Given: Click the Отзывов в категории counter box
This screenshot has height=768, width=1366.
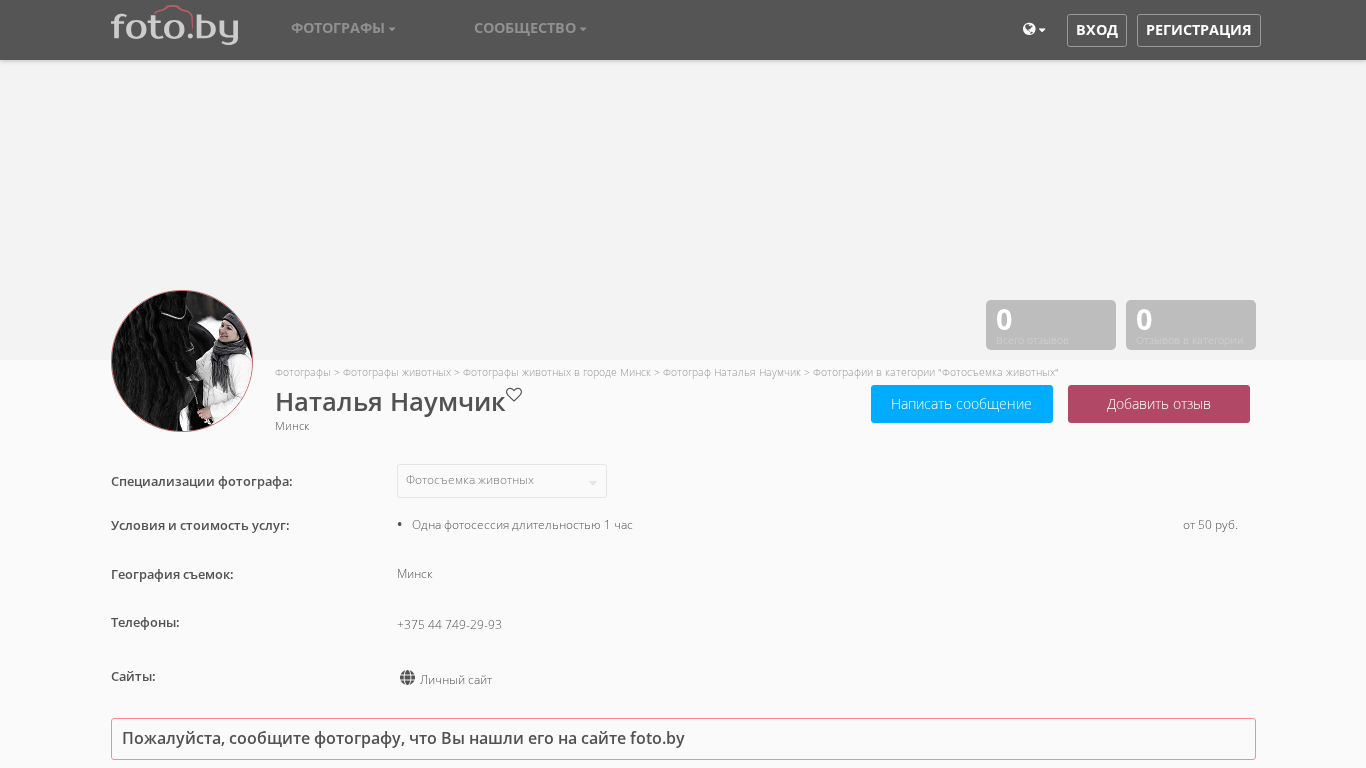Looking at the screenshot, I should (1191, 325).
